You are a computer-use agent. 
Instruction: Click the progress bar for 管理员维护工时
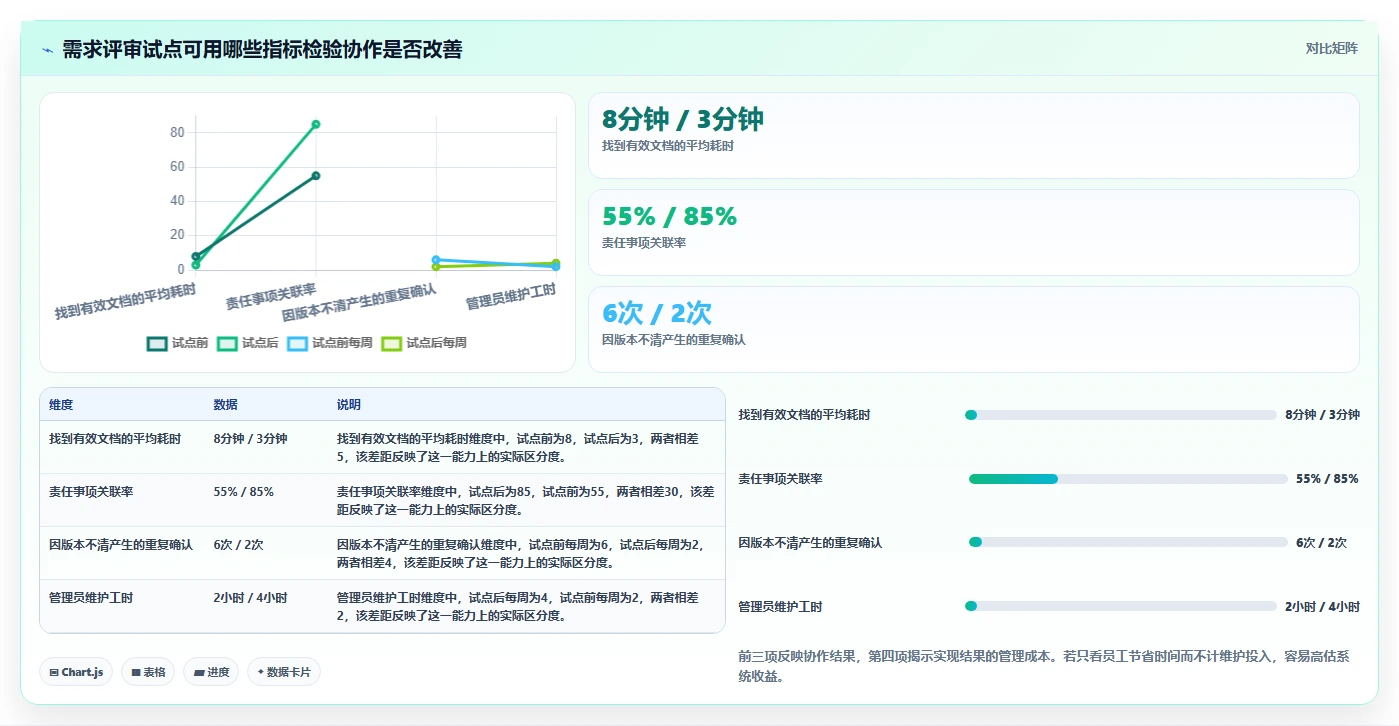[1121, 606]
